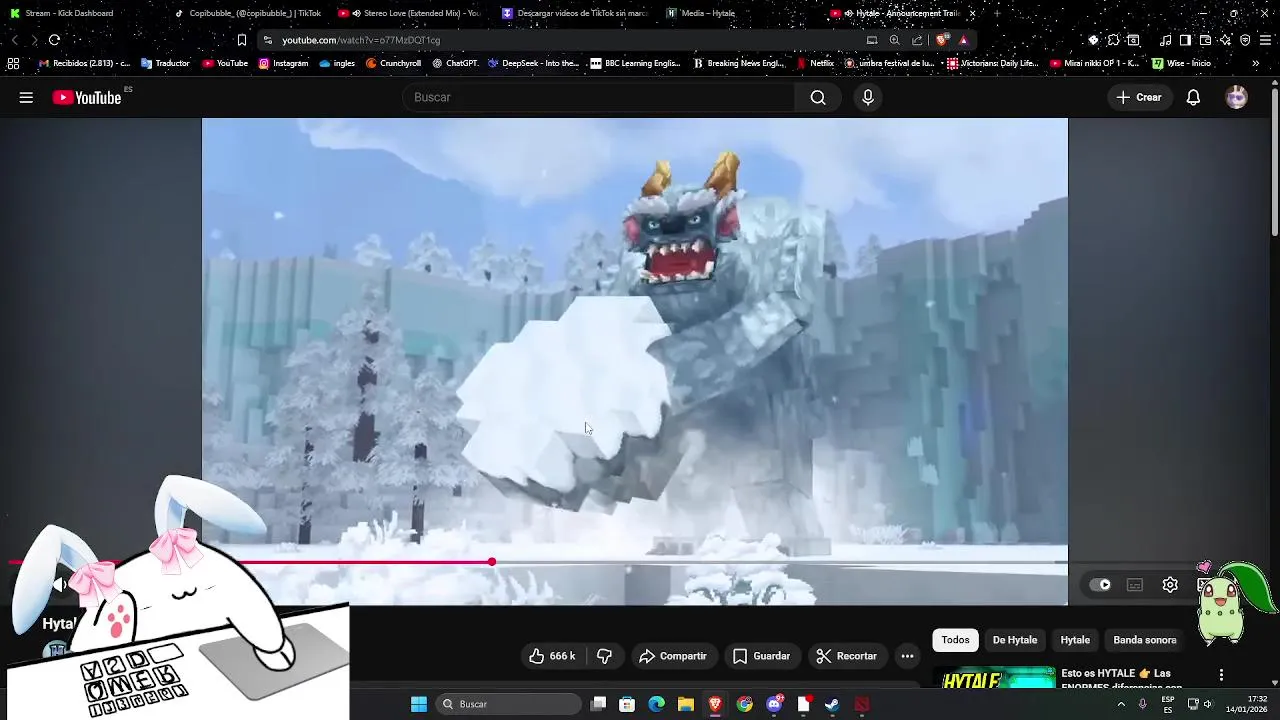Launch Microsoft Edge from the taskbar

click(x=656, y=704)
